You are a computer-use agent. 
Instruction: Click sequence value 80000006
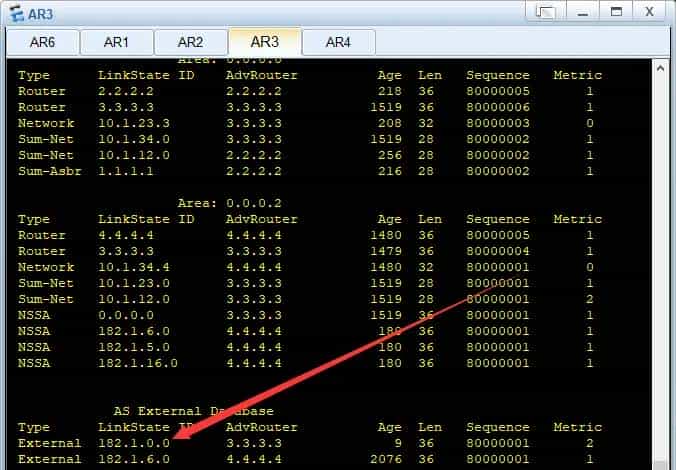[498, 107]
